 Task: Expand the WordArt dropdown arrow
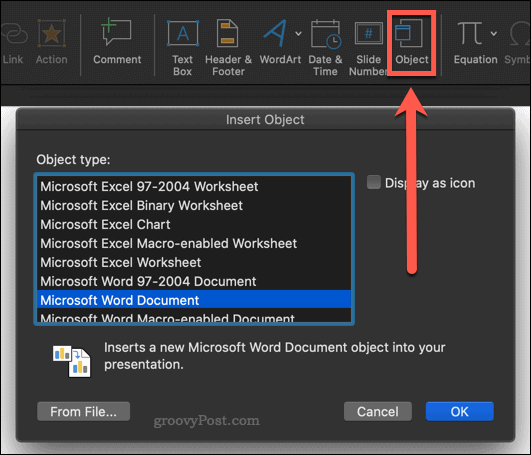pos(298,33)
